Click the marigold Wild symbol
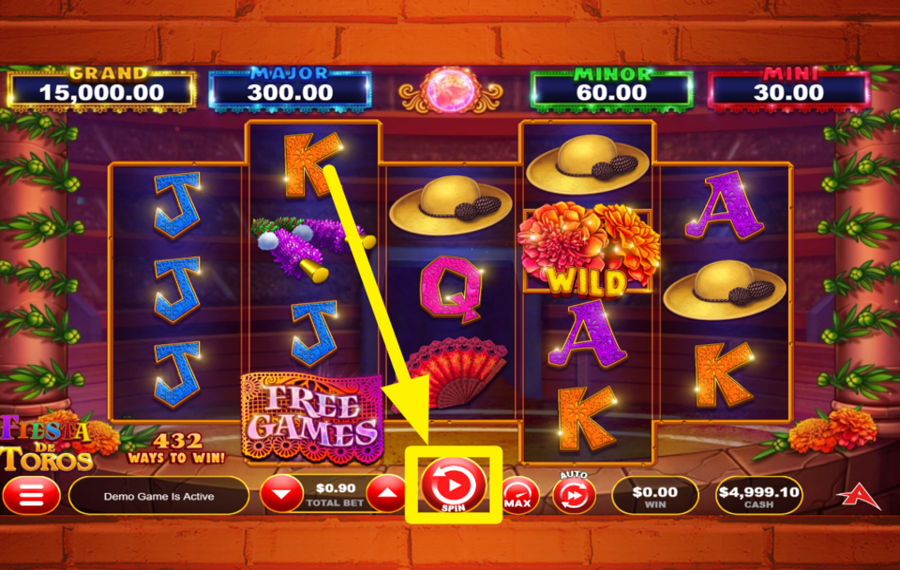Viewport: 900px width, 570px height. [587, 250]
